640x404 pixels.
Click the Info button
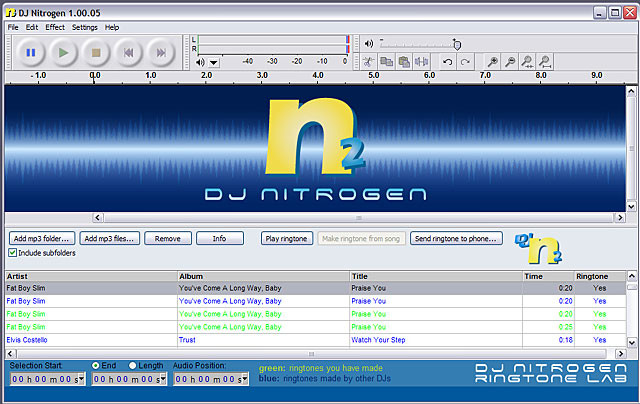tap(220, 238)
